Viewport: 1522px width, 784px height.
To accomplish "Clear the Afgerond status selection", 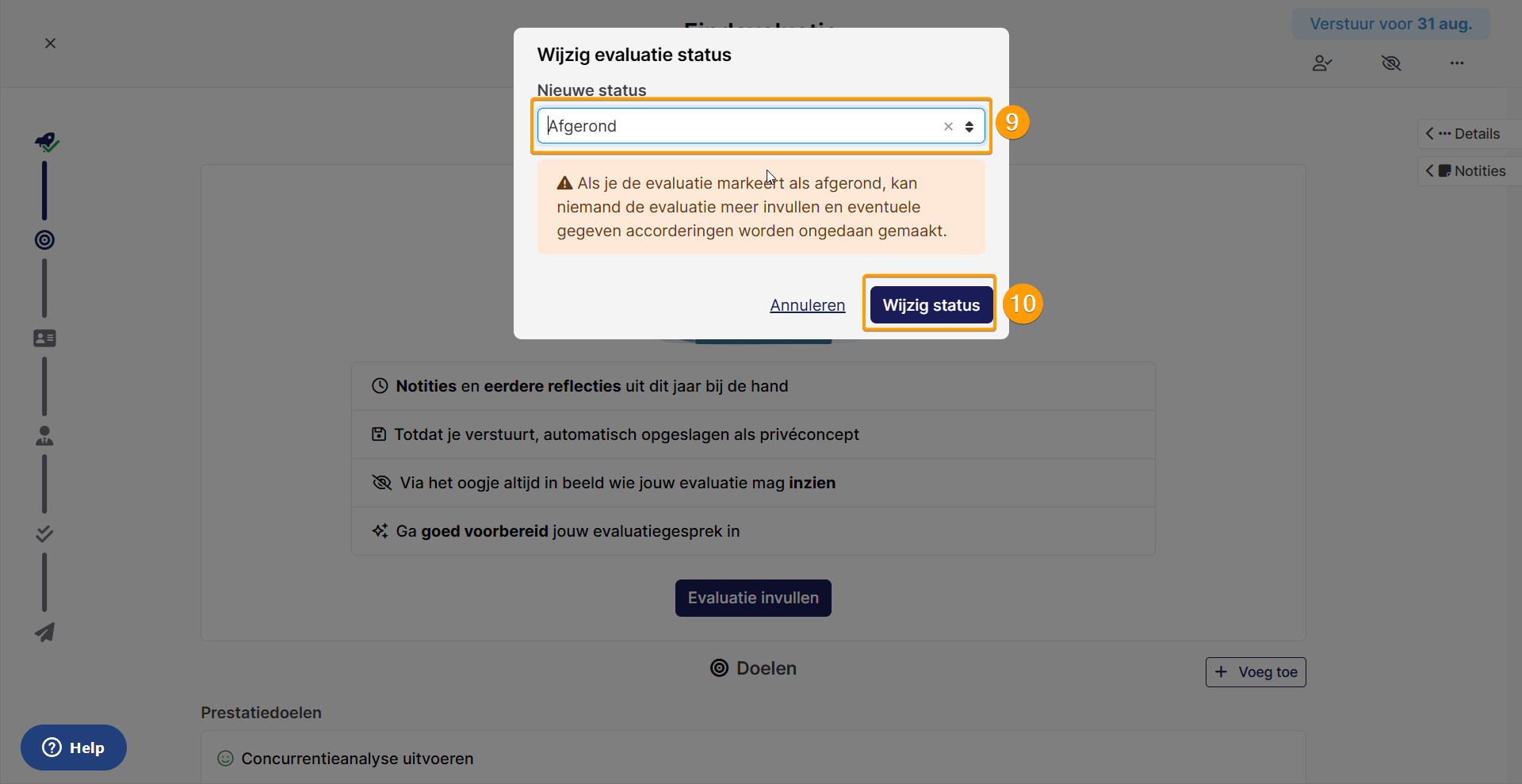I will (948, 127).
